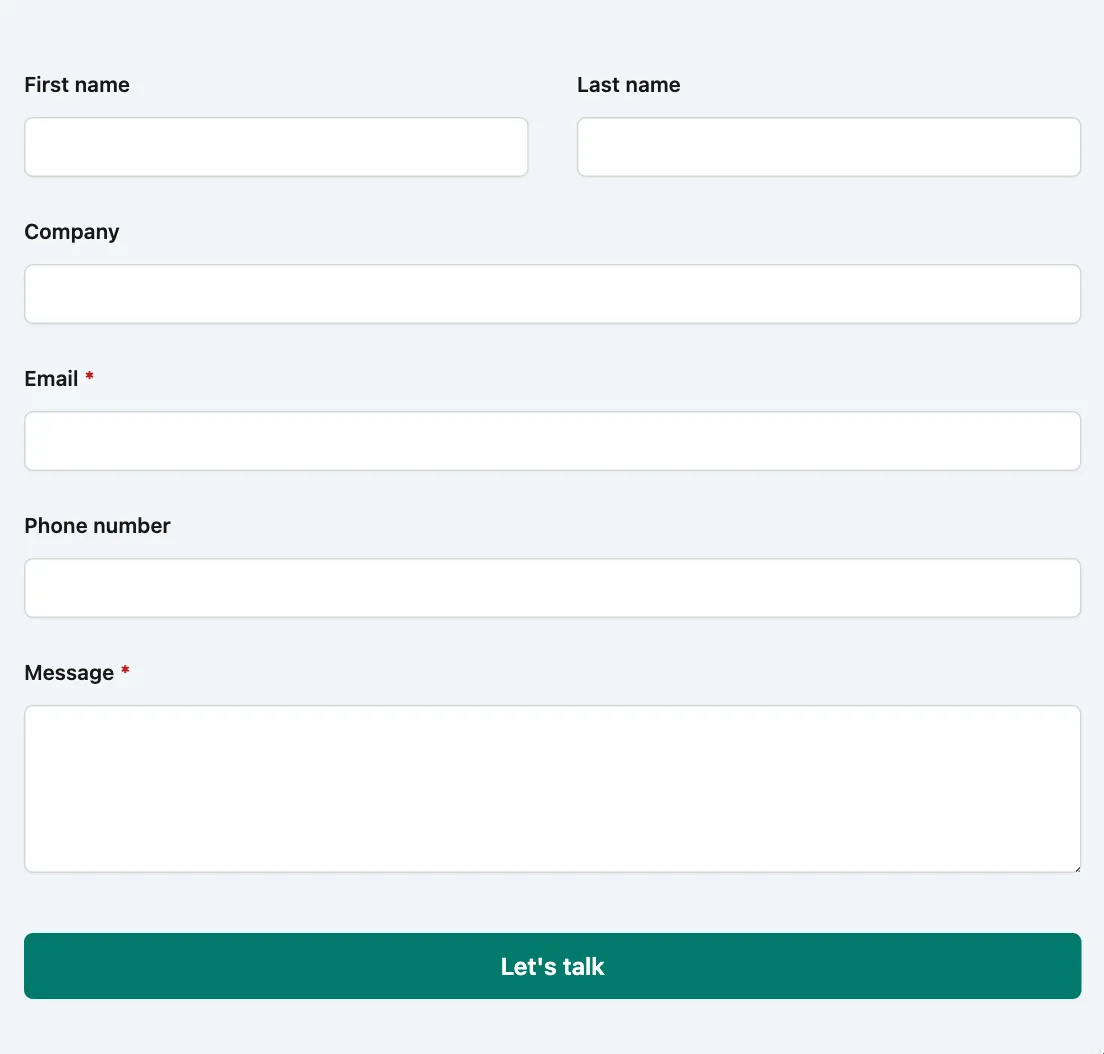
Task: Click the red asterisk next to Email
Action: [x=88, y=378]
